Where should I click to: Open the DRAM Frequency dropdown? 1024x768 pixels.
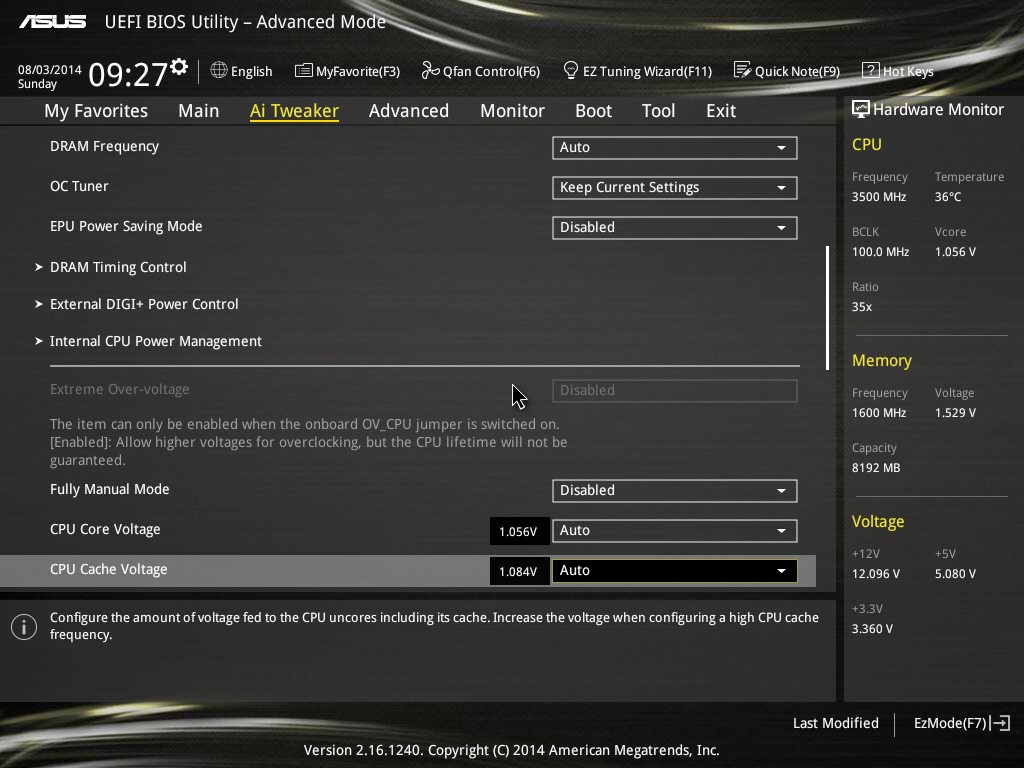point(675,148)
